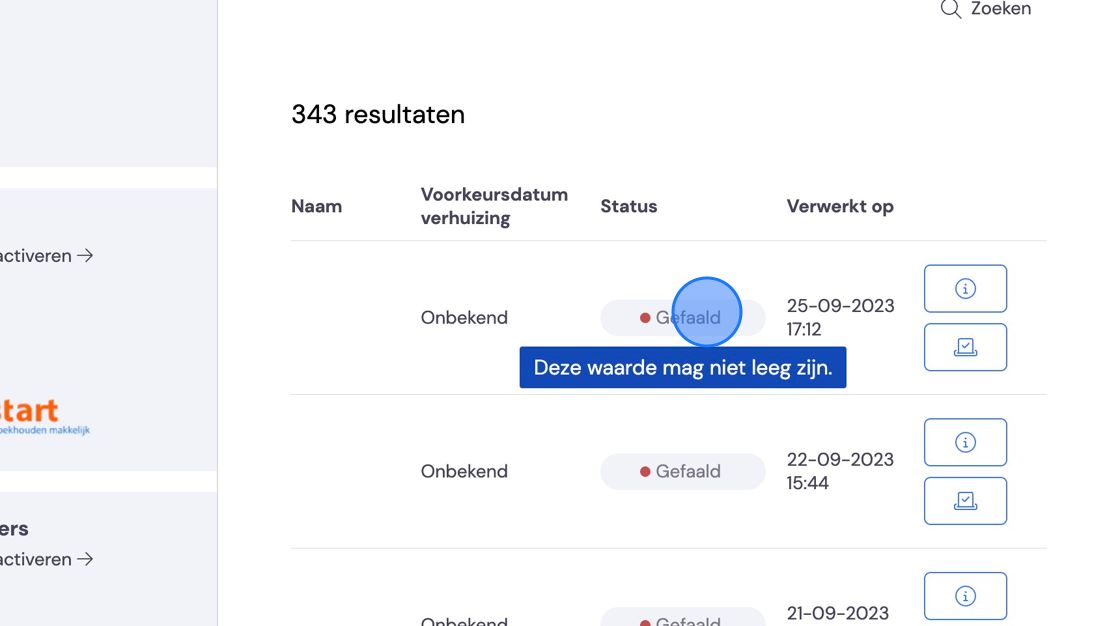This screenshot has width=1120, height=626.
Task: Click Gefaald status badge dated 22-09-2023
Action: 682,472
